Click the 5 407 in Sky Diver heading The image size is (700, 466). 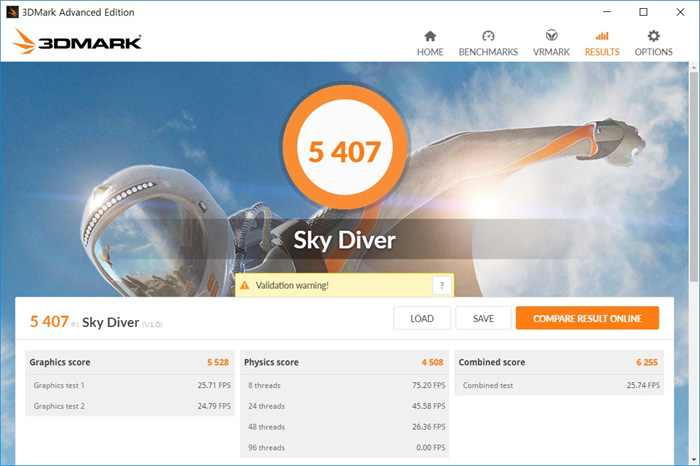click(x=96, y=322)
